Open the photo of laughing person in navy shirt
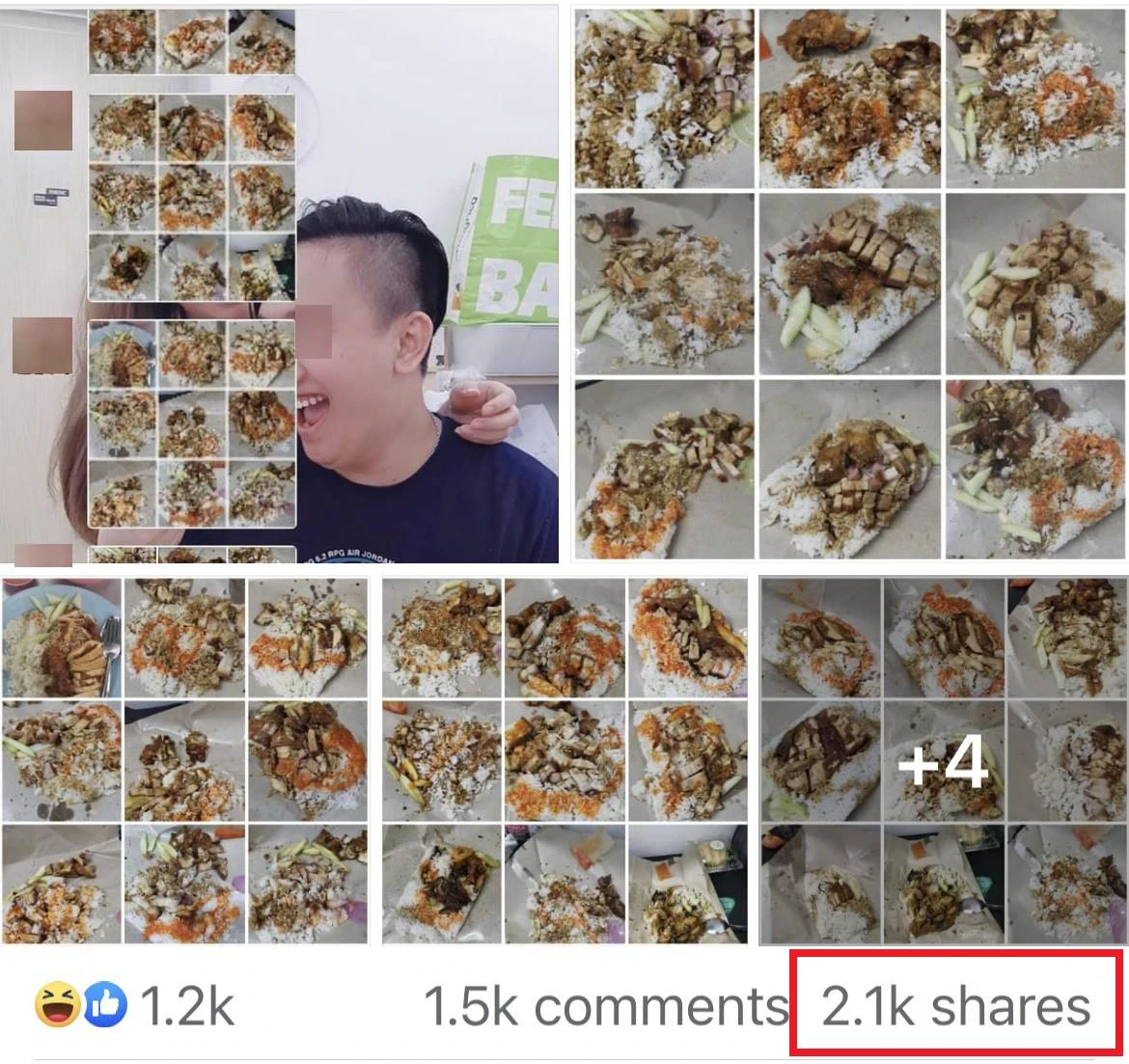The height and width of the screenshot is (1064, 1129). 280,284
